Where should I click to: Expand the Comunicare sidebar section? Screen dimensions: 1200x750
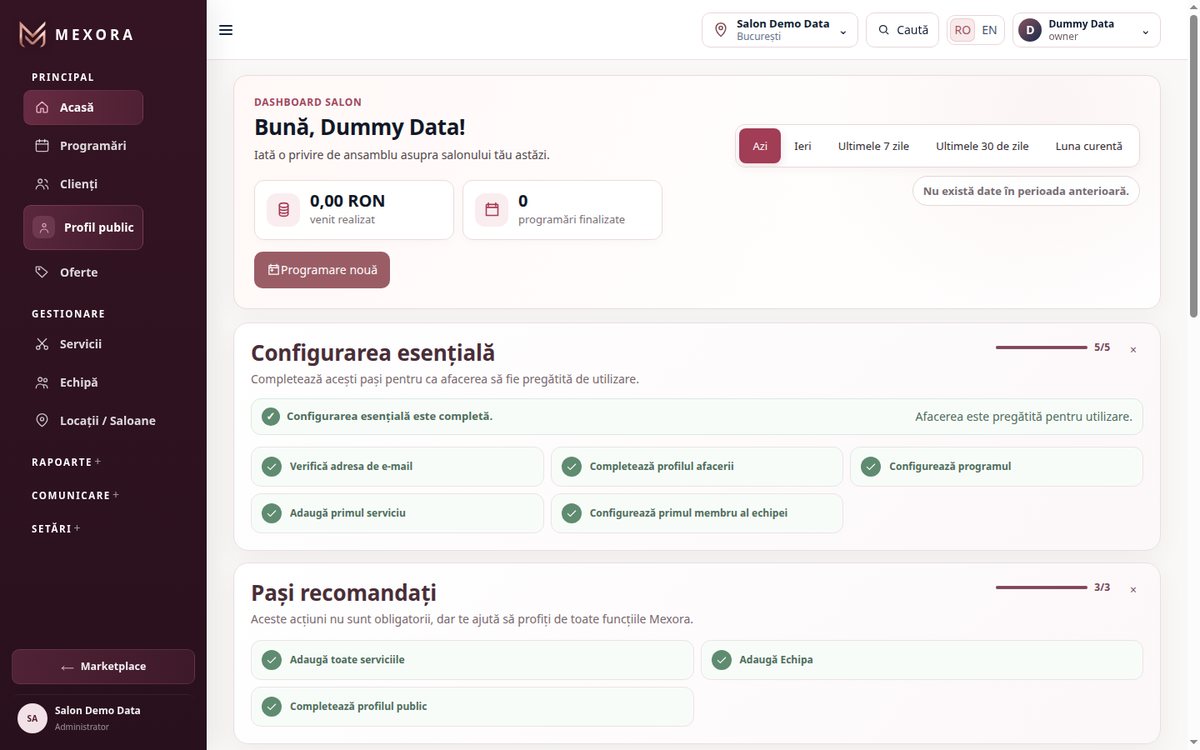(75, 495)
